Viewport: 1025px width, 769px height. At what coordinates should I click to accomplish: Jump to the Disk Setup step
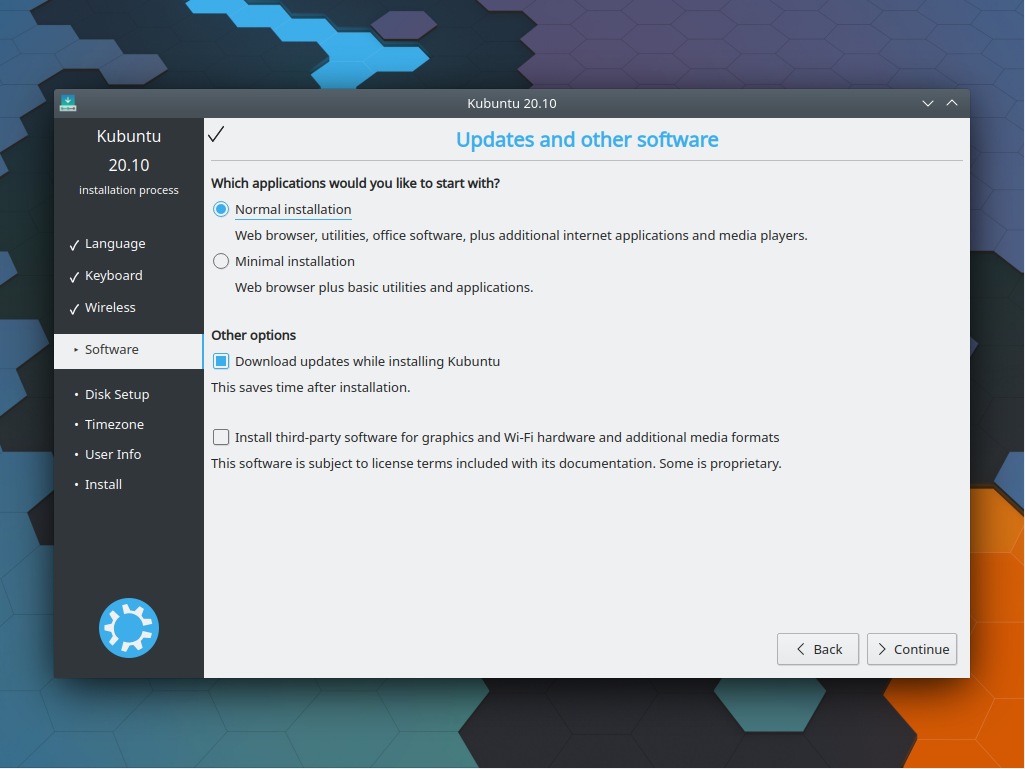pyautogui.click(x=117, y=394)
